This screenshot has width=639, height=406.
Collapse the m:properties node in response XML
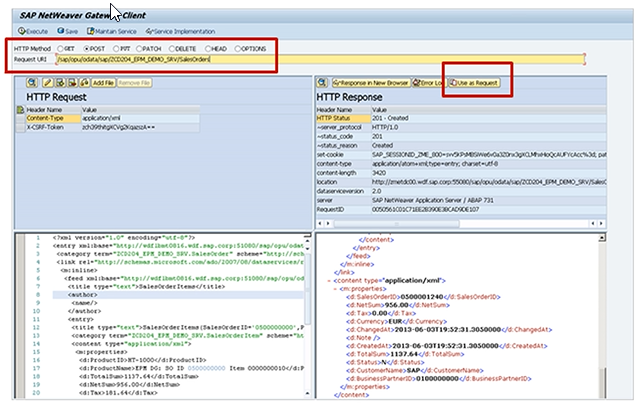coord(337,290)
